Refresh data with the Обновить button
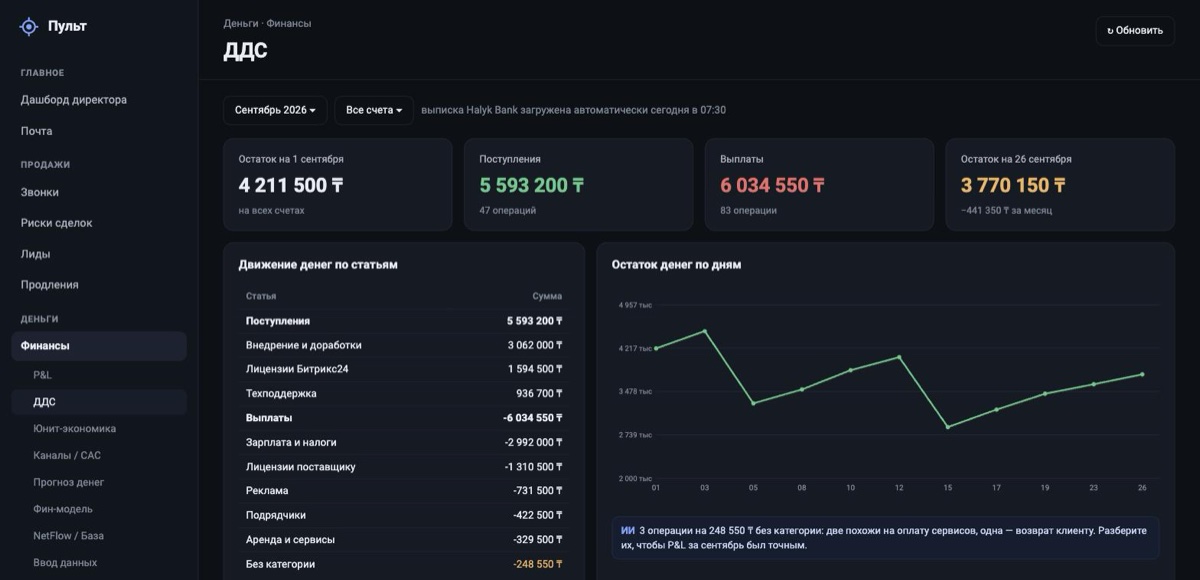Viewport: 1200px width, 580px height. [x=1135, y=31]
